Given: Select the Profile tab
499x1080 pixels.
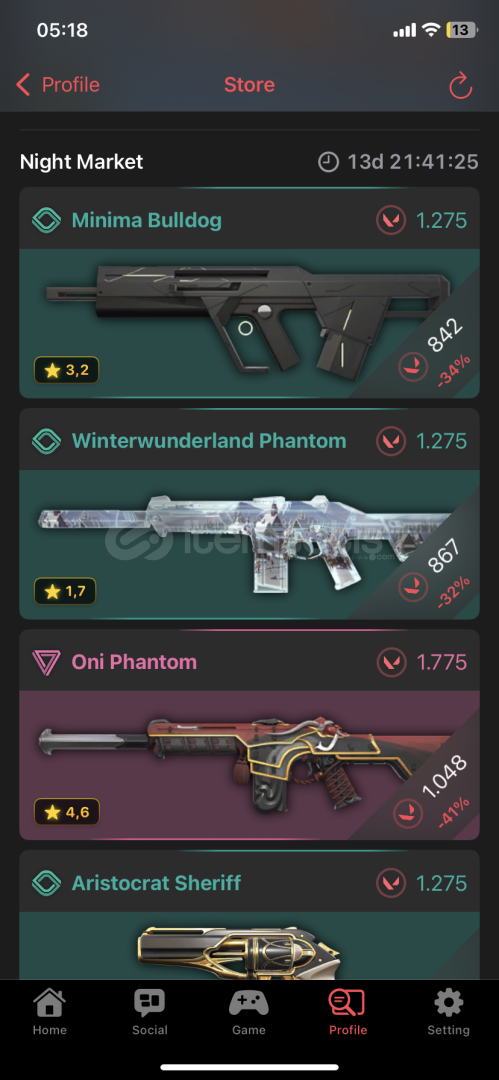Looking at the screenshot, I should (348, 1012).
